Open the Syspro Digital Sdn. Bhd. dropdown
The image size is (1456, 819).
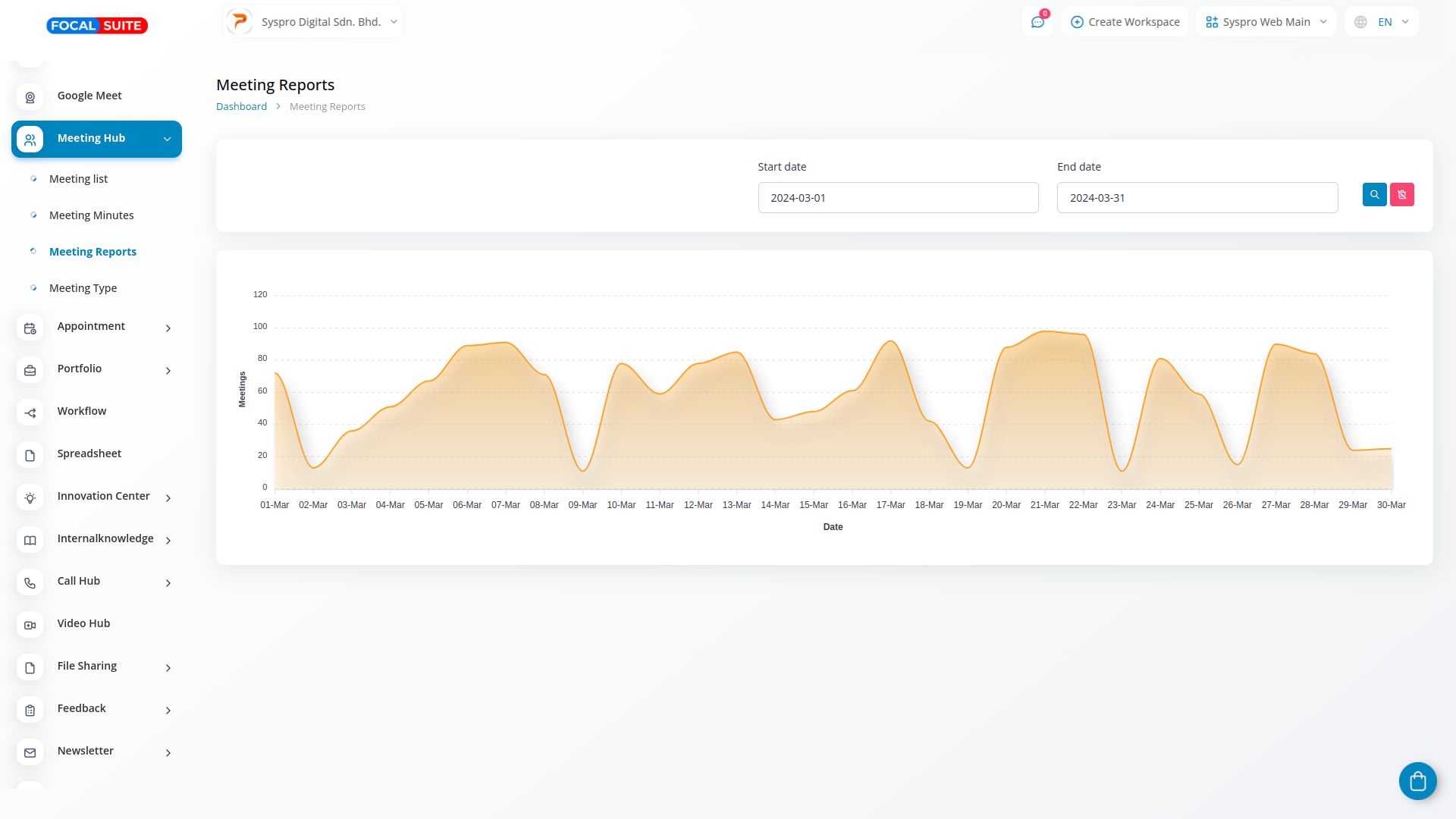tap(313, 22)
